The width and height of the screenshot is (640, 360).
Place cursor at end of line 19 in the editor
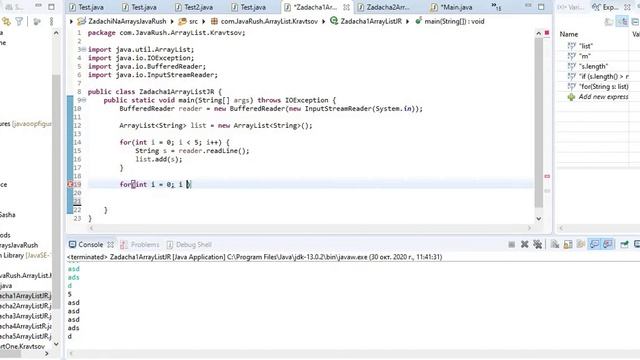click(x=192, y=184)
